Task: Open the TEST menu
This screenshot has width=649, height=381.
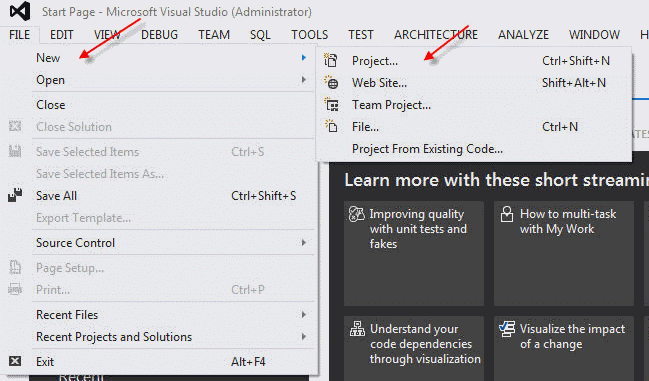Action: coord(361,35)
